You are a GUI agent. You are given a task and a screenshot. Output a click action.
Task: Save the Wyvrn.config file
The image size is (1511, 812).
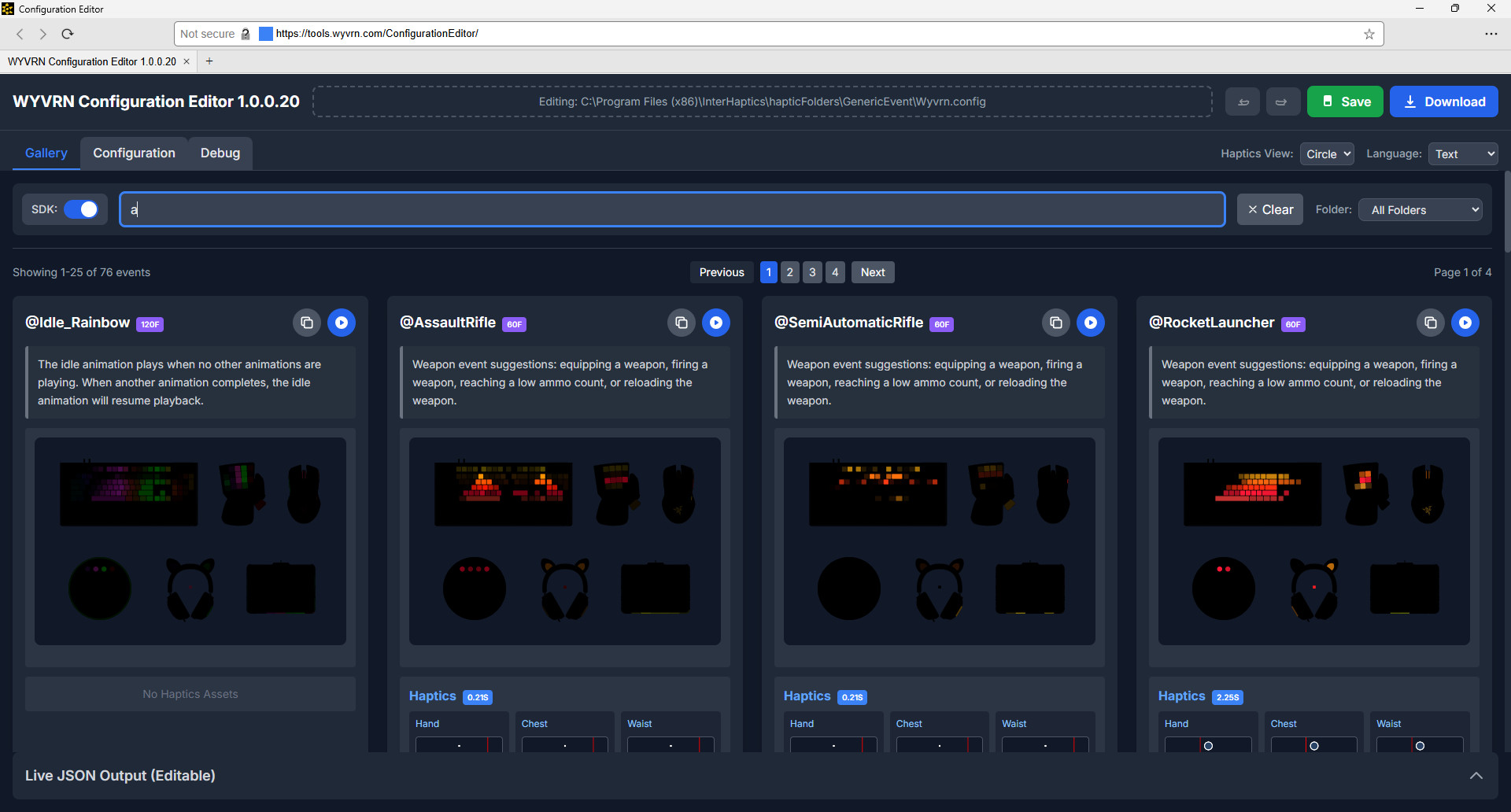tap(1345, 101)
